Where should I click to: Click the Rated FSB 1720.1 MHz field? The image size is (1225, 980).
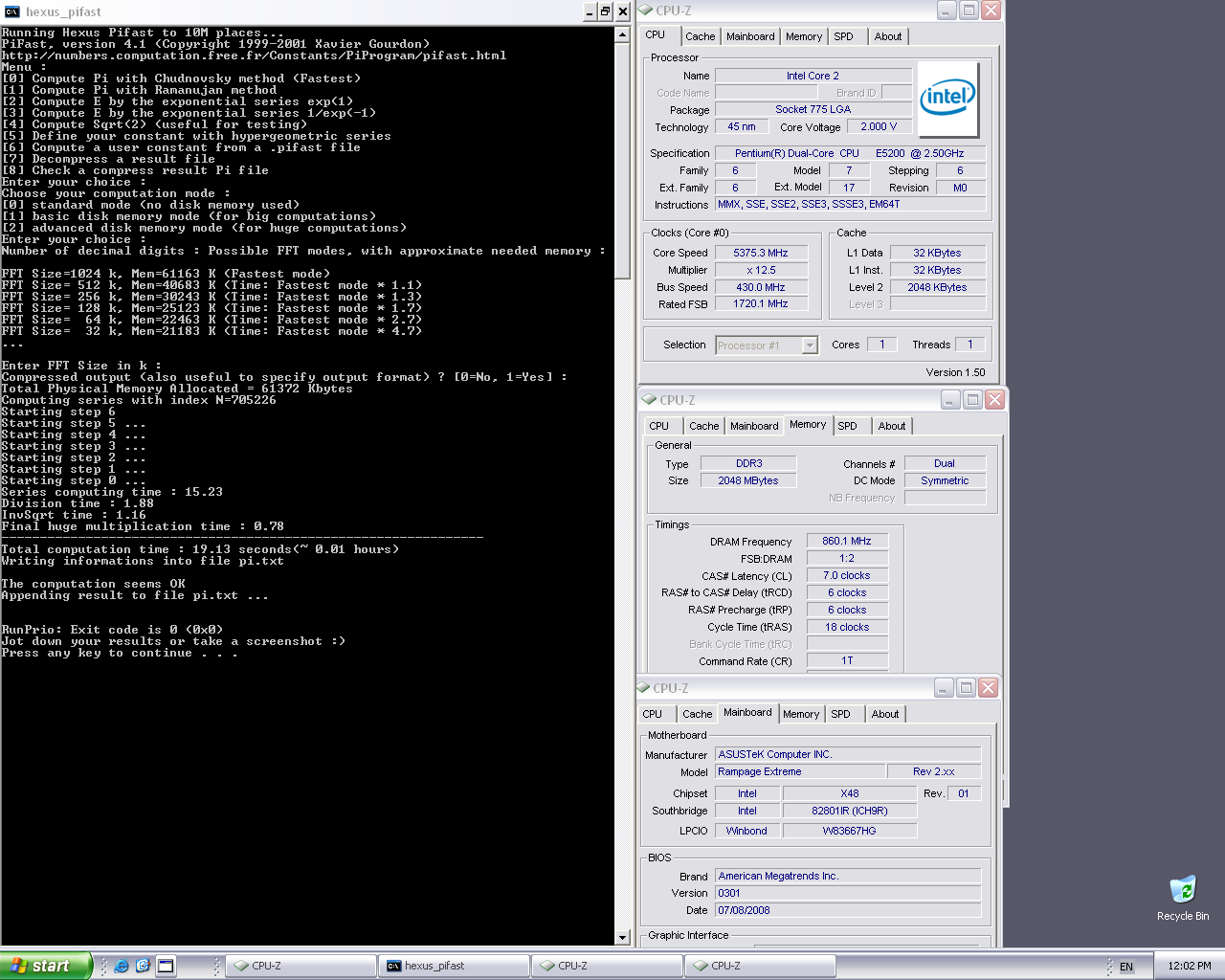[x=761, y=303]
